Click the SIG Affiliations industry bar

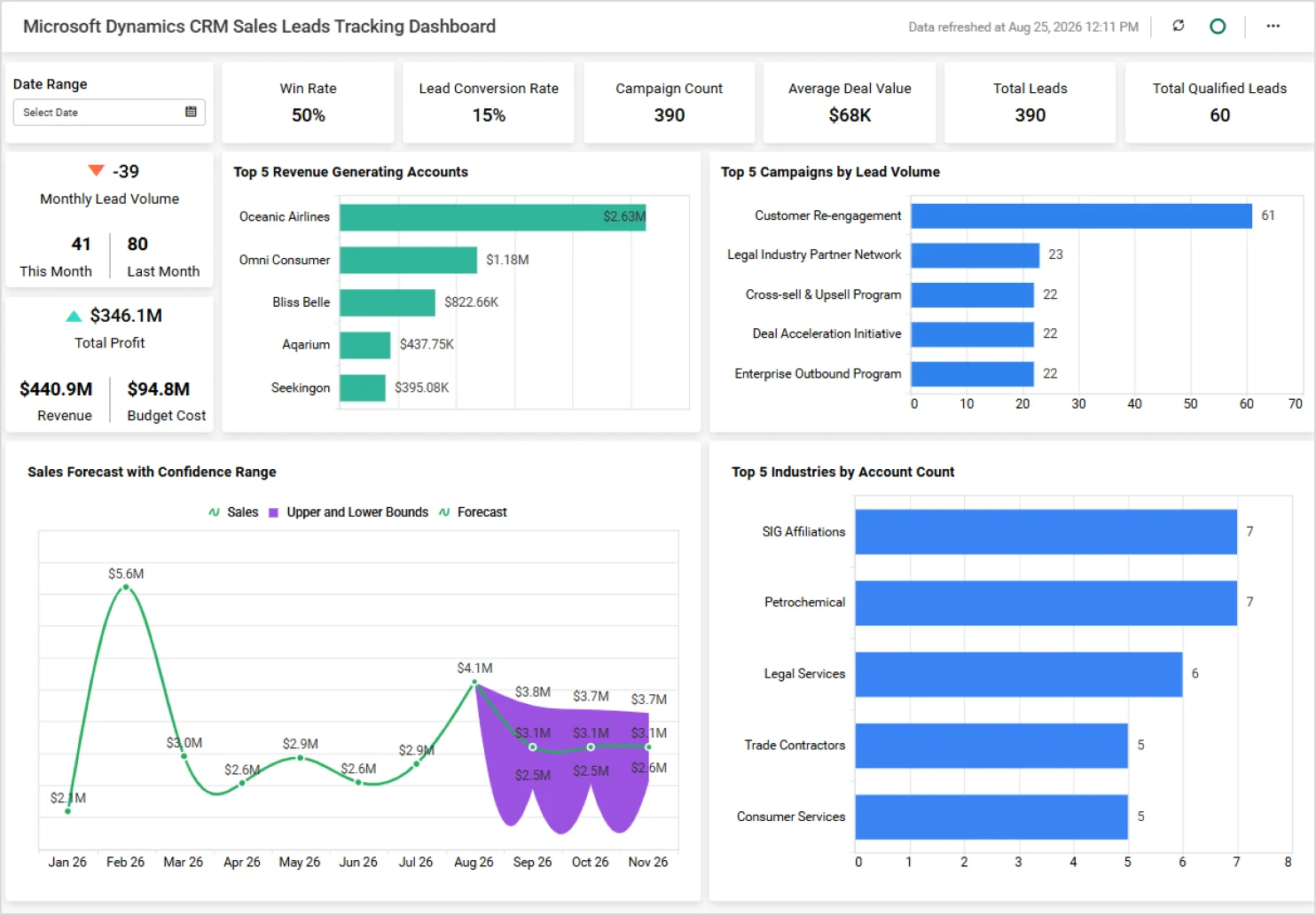click(x=1046, y=532)
